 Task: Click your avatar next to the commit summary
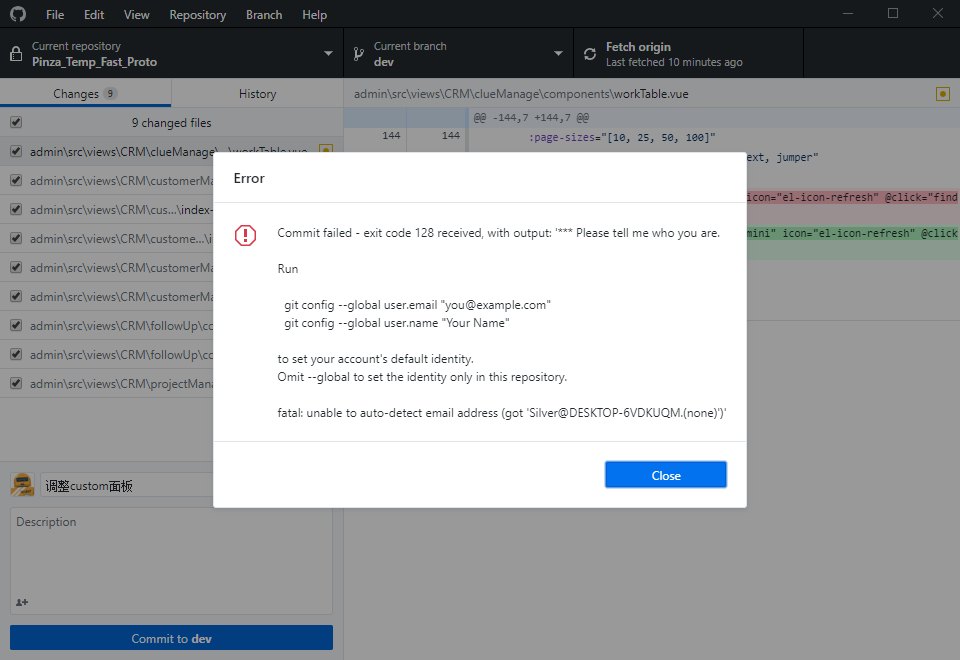(x=21, y=483)
